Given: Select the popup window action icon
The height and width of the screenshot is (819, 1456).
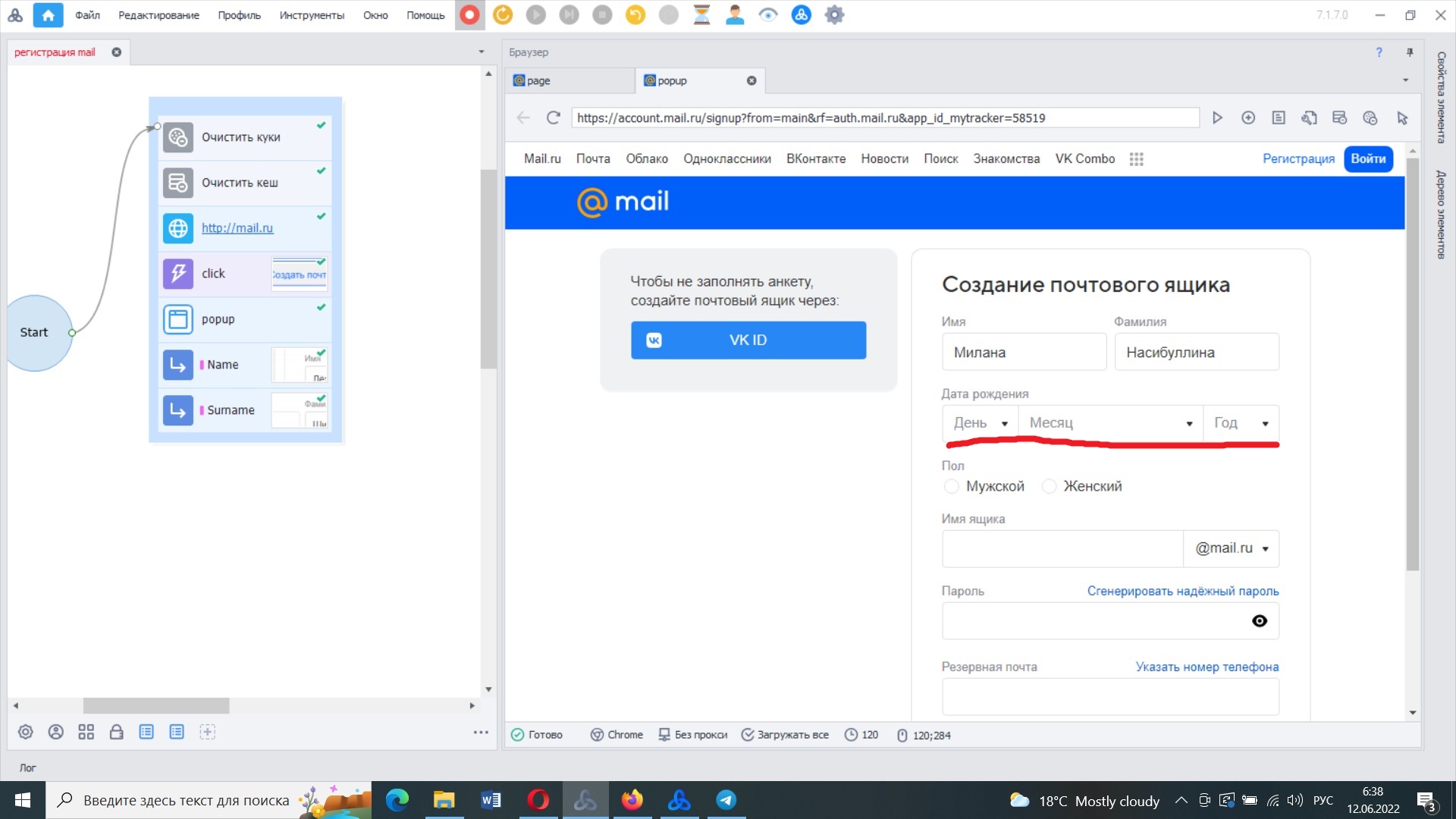Looking at the screenshot, I should 178,319.
